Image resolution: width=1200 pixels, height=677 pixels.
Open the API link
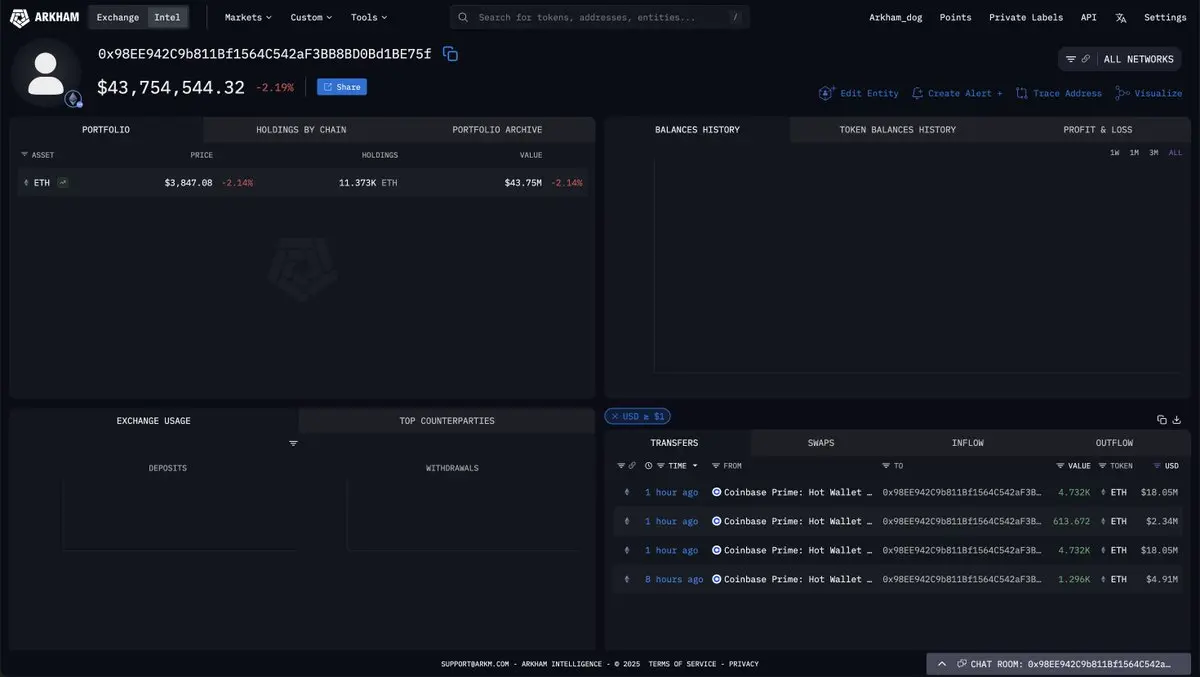1088,17
